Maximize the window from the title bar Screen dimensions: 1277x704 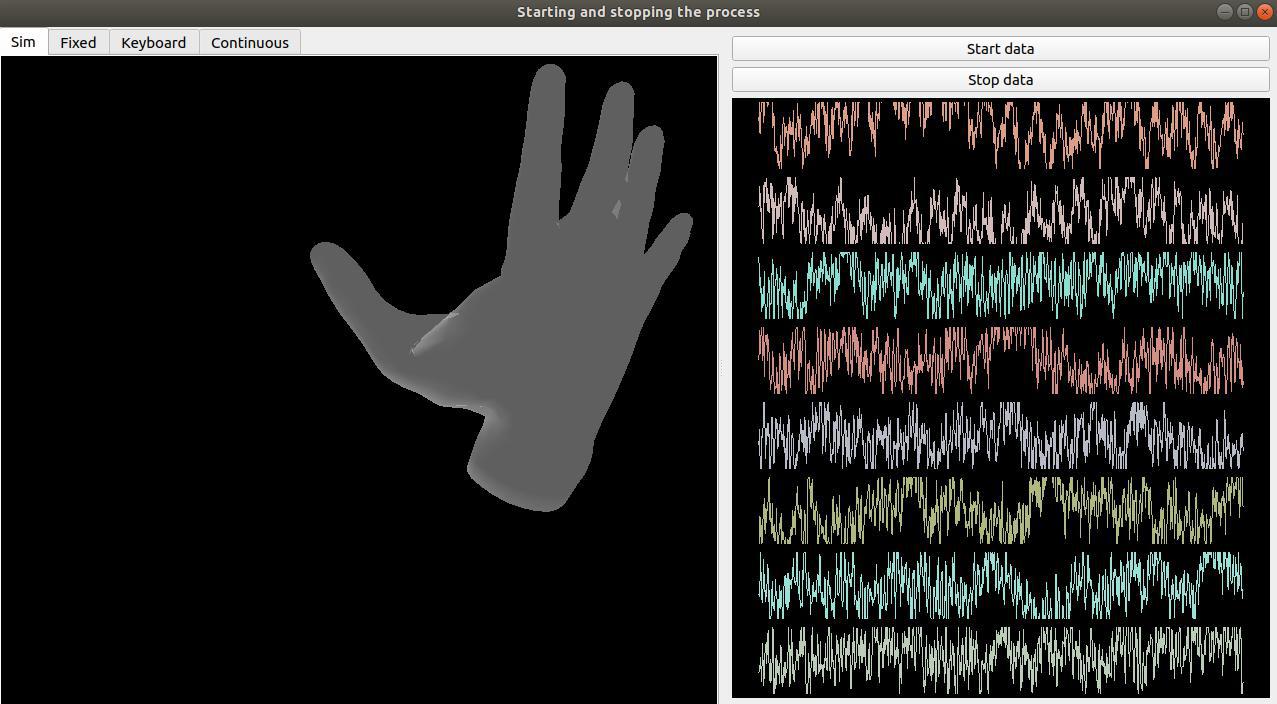(1245, 12)
